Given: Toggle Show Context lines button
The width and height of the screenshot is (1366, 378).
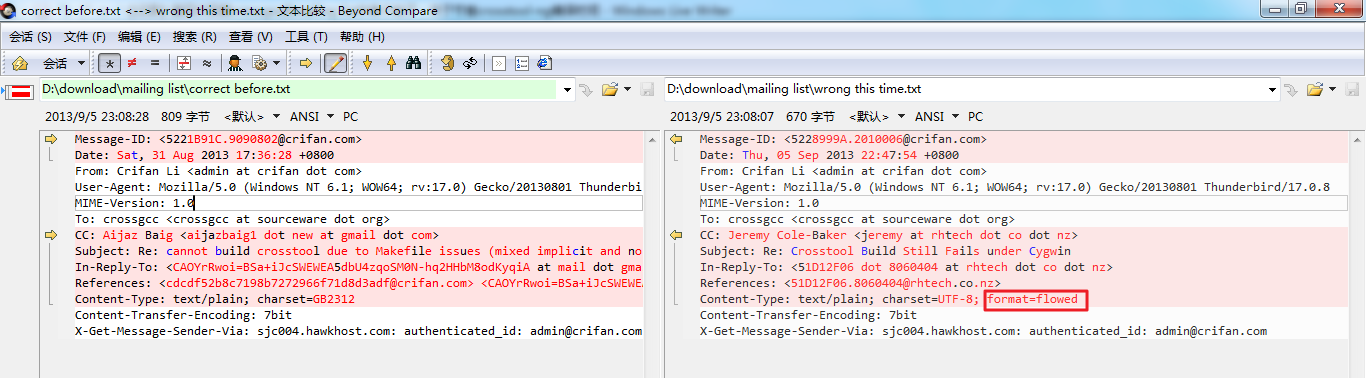Looking at the screenshot, I should point(184,63).
